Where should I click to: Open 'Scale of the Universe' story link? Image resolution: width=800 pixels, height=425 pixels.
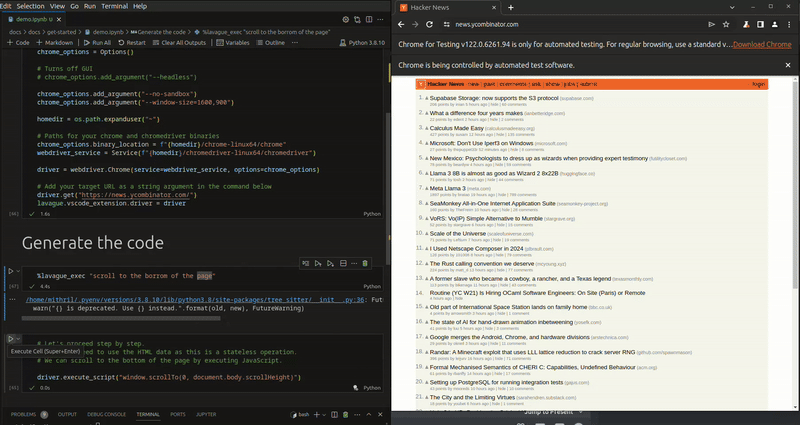click(x=458, y=233)
